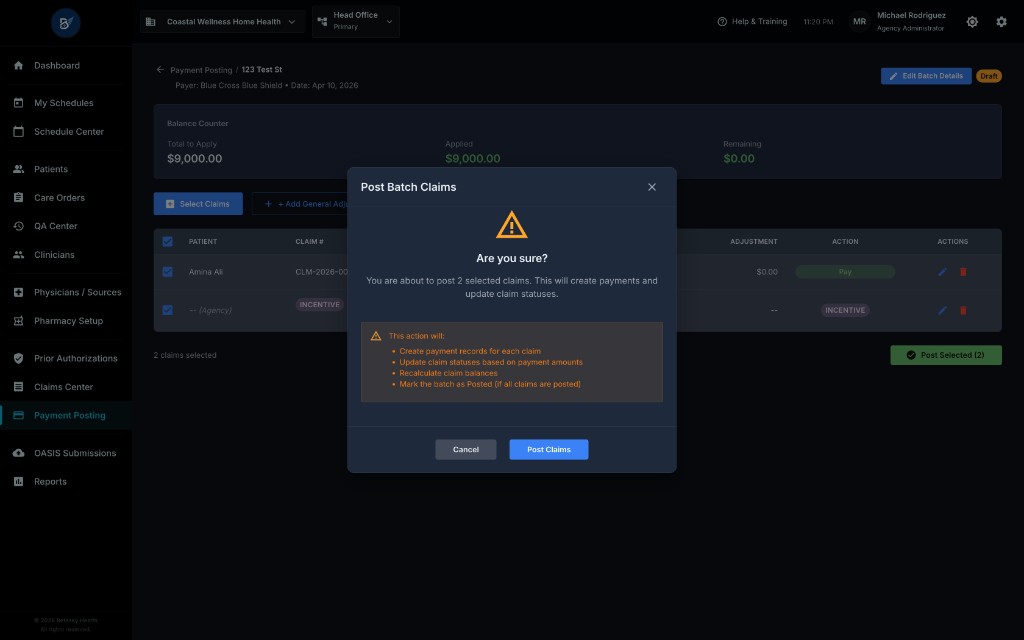Edit the Agency incentive row
Image resolution: width=1024 pixels, height=640 pixels.
coord(942,310)
